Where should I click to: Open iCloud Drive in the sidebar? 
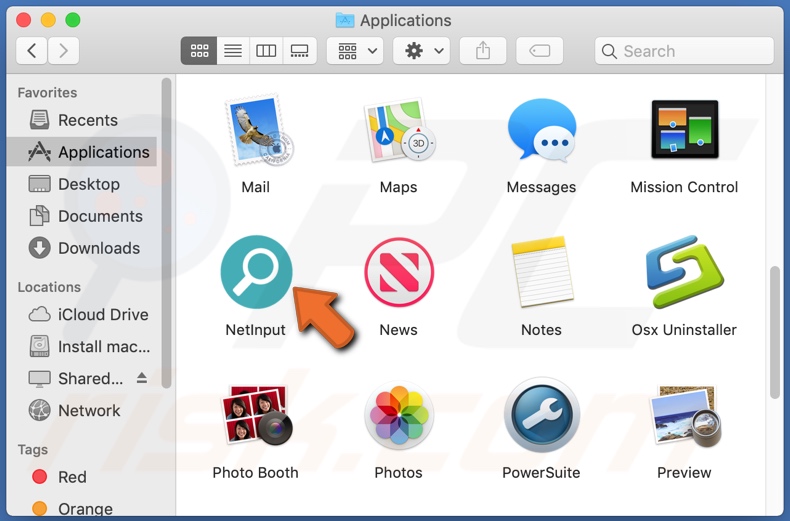83,314
